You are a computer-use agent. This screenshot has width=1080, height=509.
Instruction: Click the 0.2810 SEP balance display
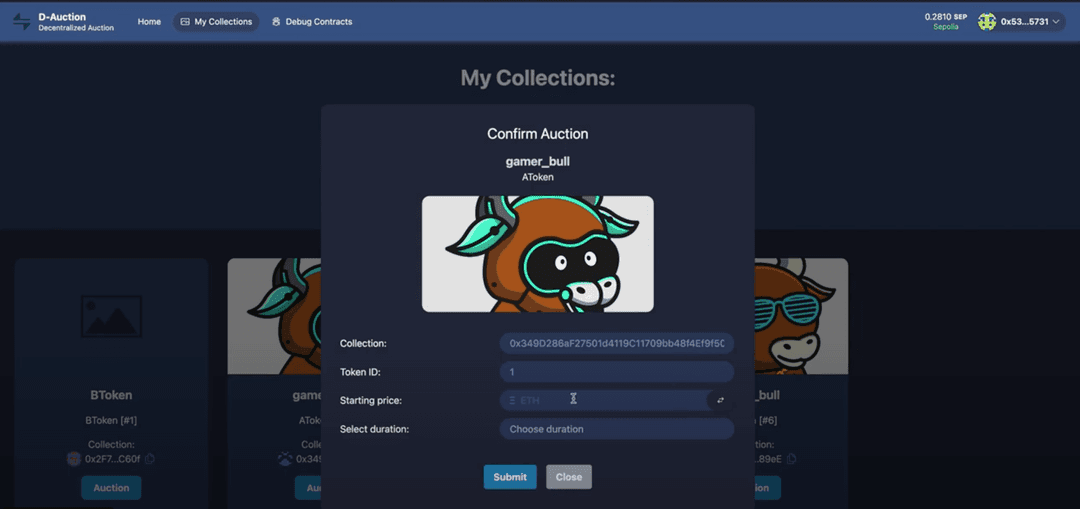(x=946, y=17)
